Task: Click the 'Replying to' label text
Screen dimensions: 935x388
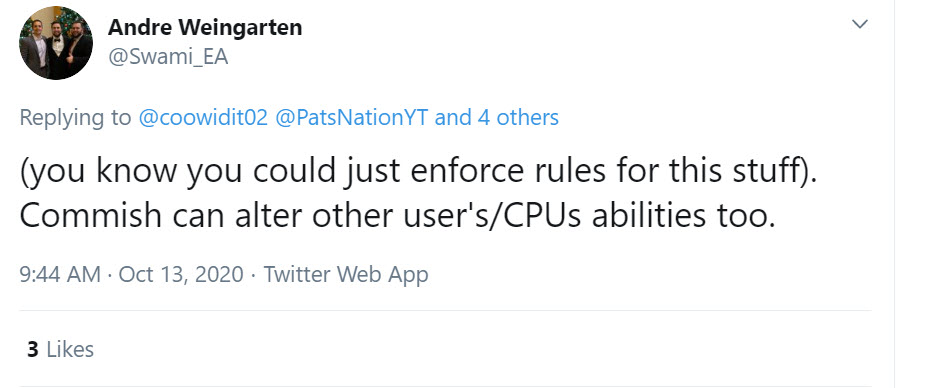Action: tap(75, 117)
